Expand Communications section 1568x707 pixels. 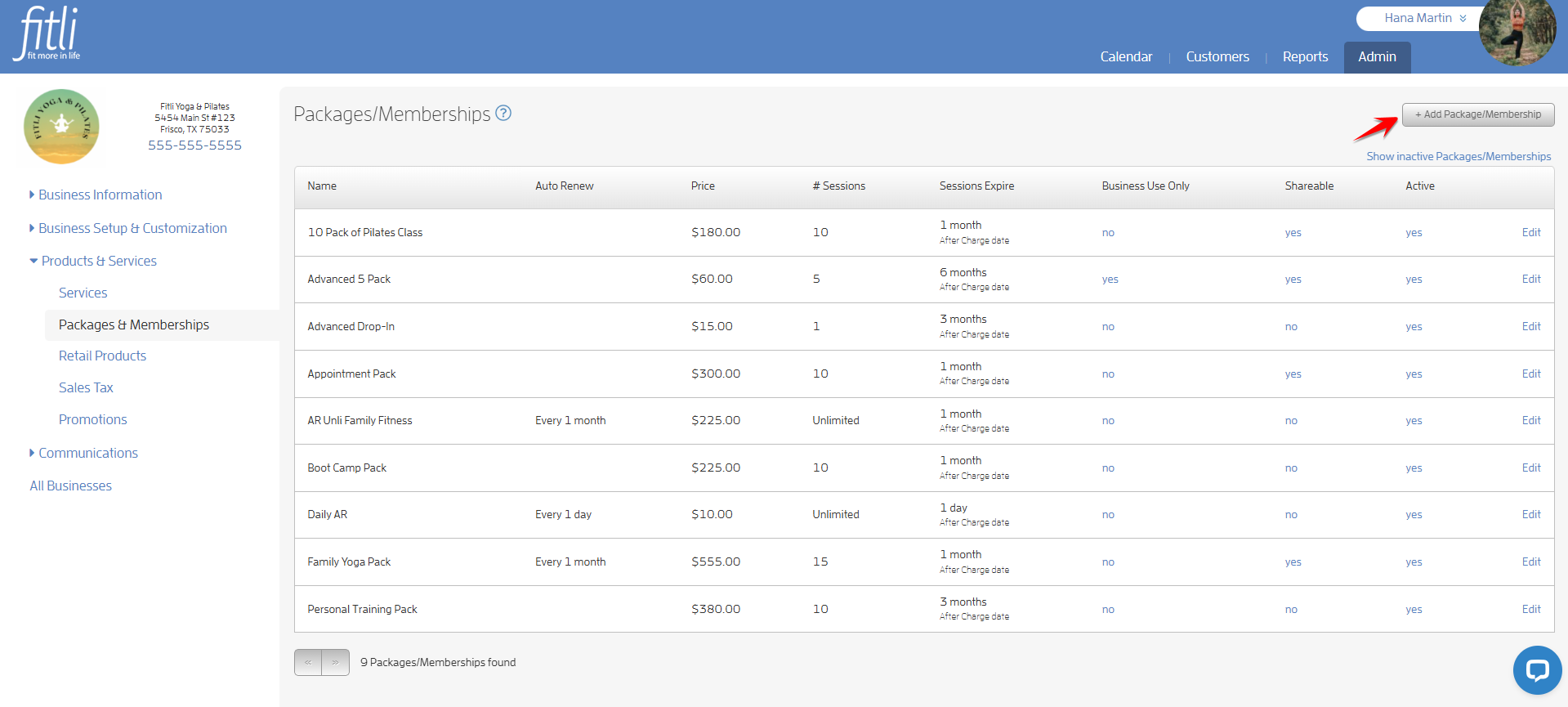83,453
